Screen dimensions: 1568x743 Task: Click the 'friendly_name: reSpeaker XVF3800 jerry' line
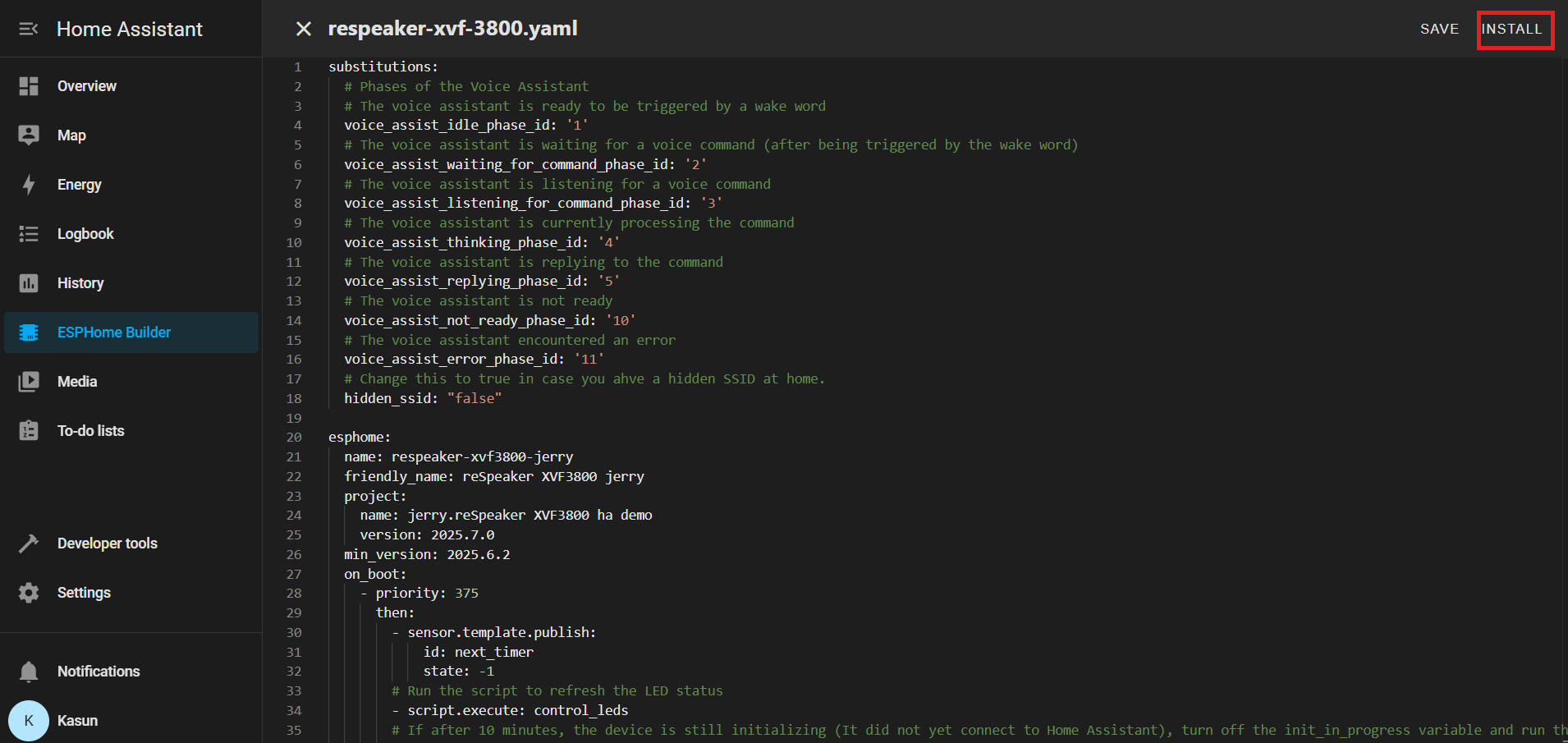tap(494, 476)
